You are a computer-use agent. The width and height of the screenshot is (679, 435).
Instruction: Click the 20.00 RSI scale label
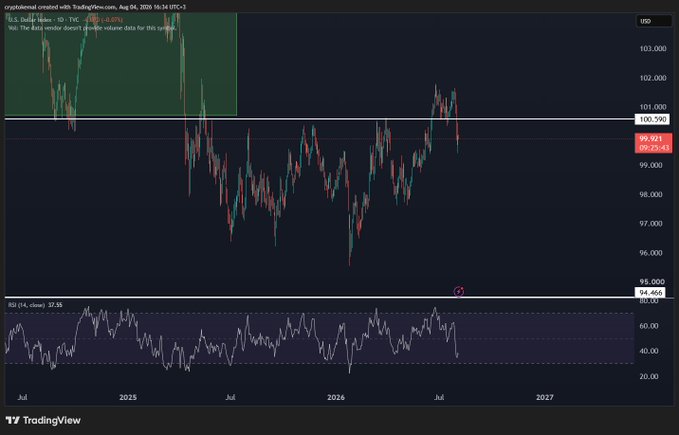(x=649, y=377)
